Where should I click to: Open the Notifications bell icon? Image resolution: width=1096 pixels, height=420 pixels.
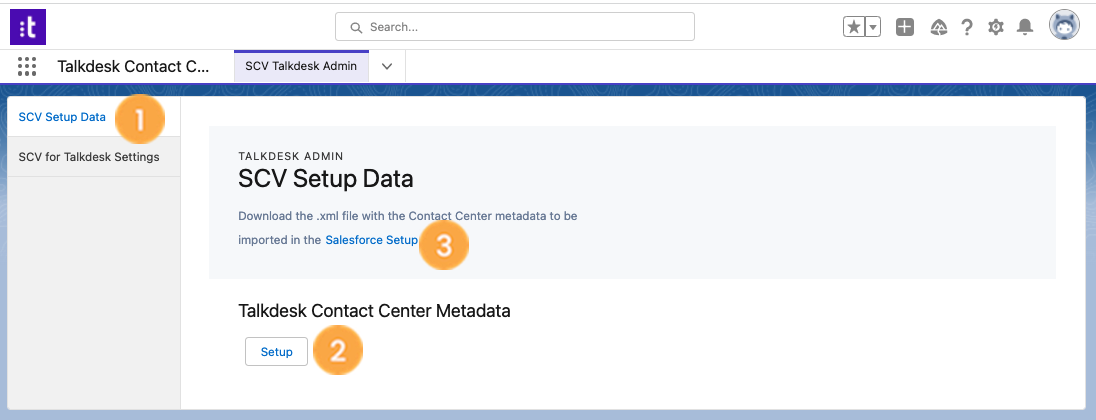(1025, 27)
